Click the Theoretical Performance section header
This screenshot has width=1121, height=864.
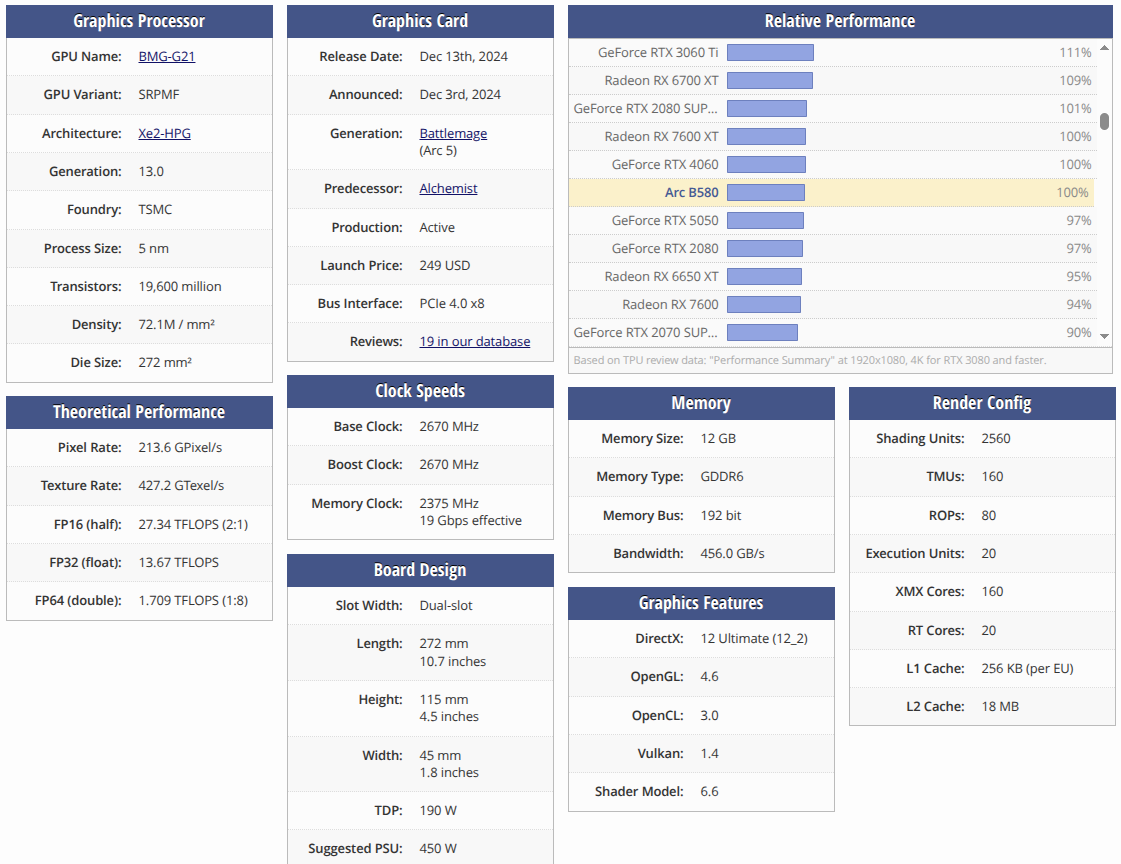(139, 412)
